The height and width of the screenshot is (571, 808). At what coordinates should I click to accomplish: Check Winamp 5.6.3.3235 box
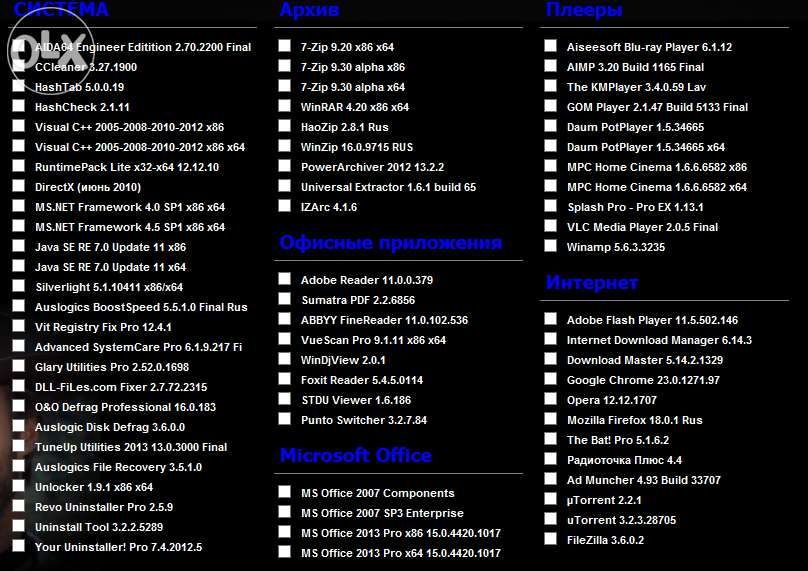click(x=550, y=246)
